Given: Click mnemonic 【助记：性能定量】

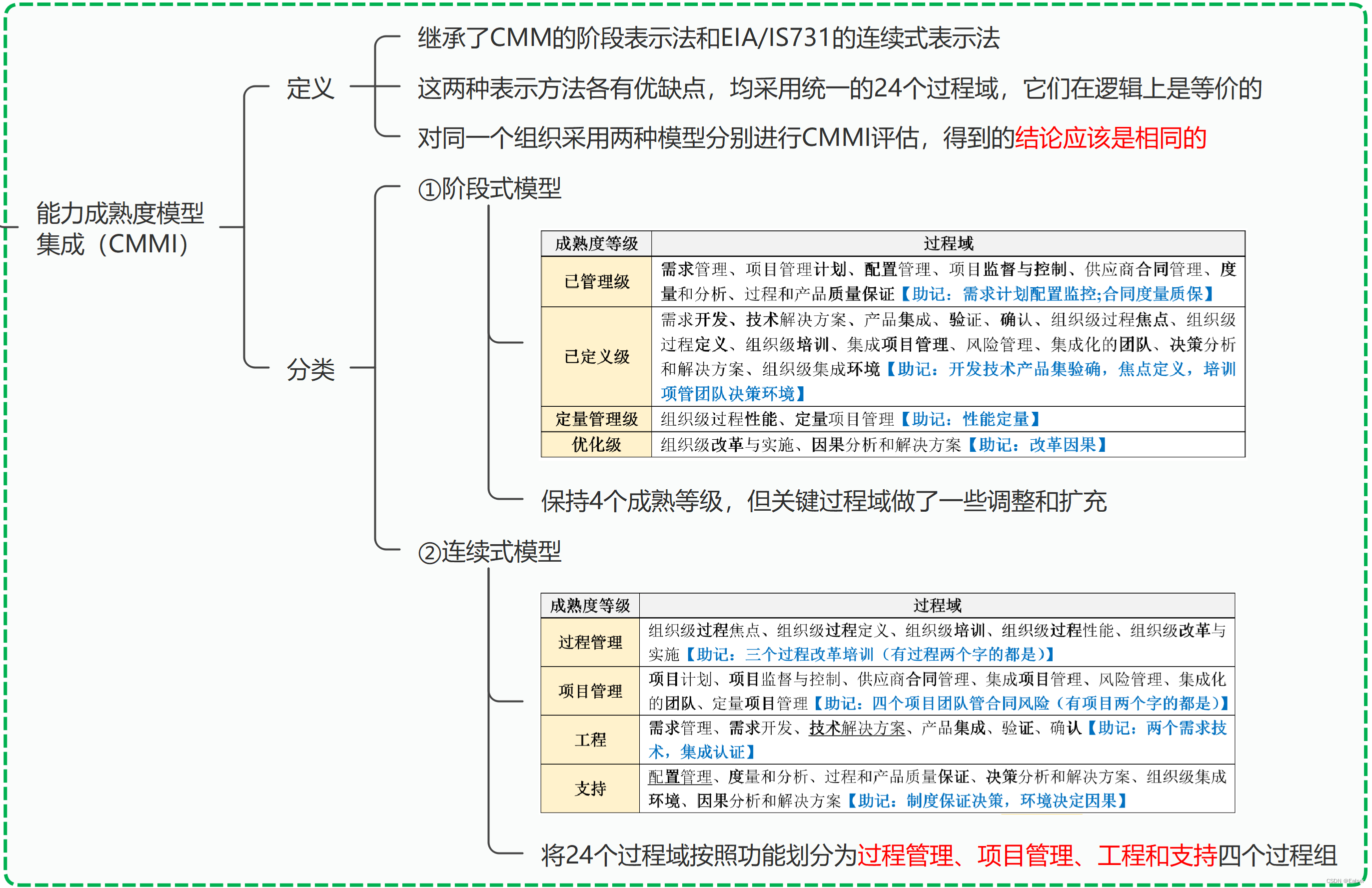Looking at the screenshot, I should pos(970,419).
